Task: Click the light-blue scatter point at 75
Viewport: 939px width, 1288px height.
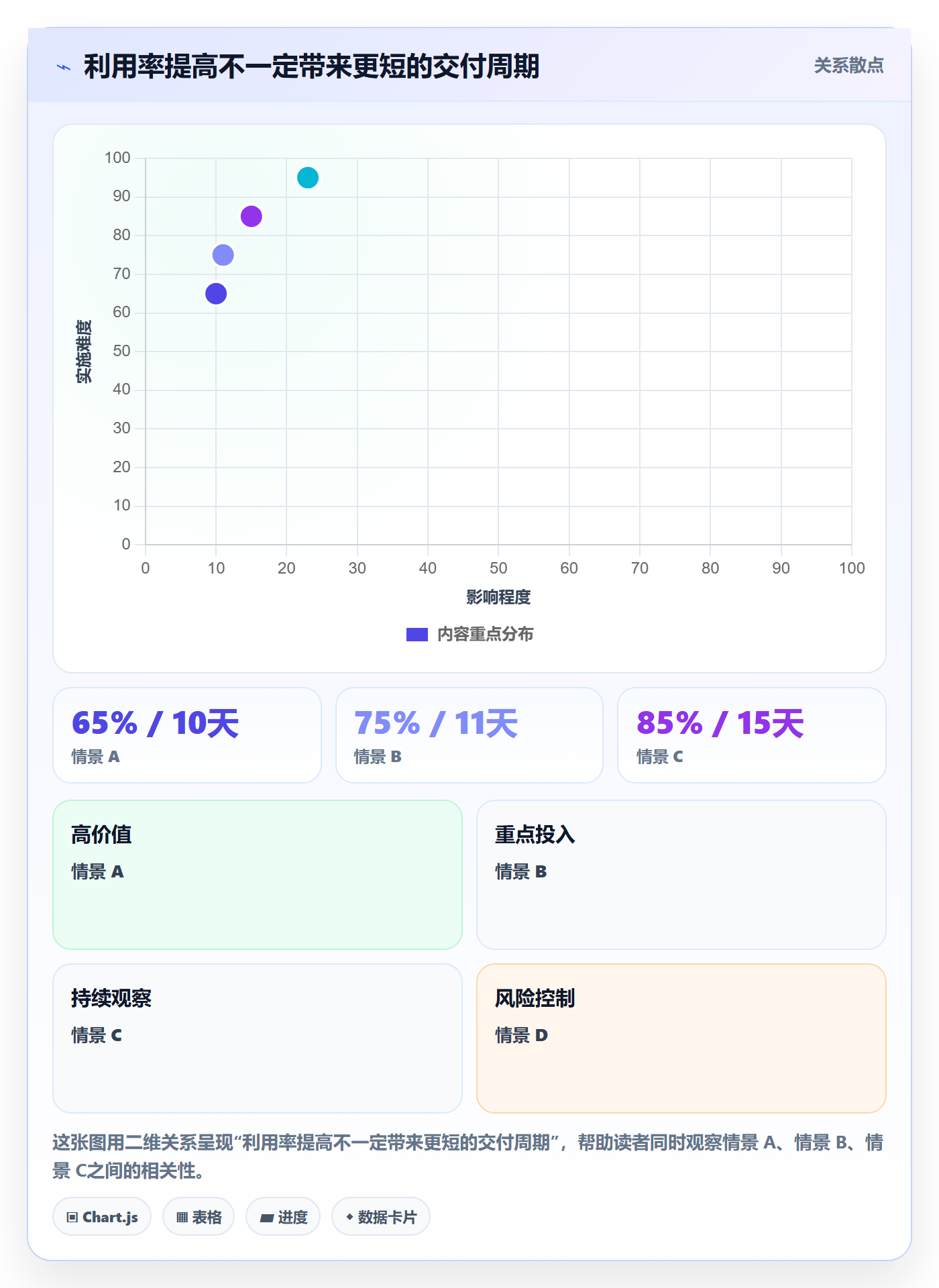Action: (x=223, y=255)
